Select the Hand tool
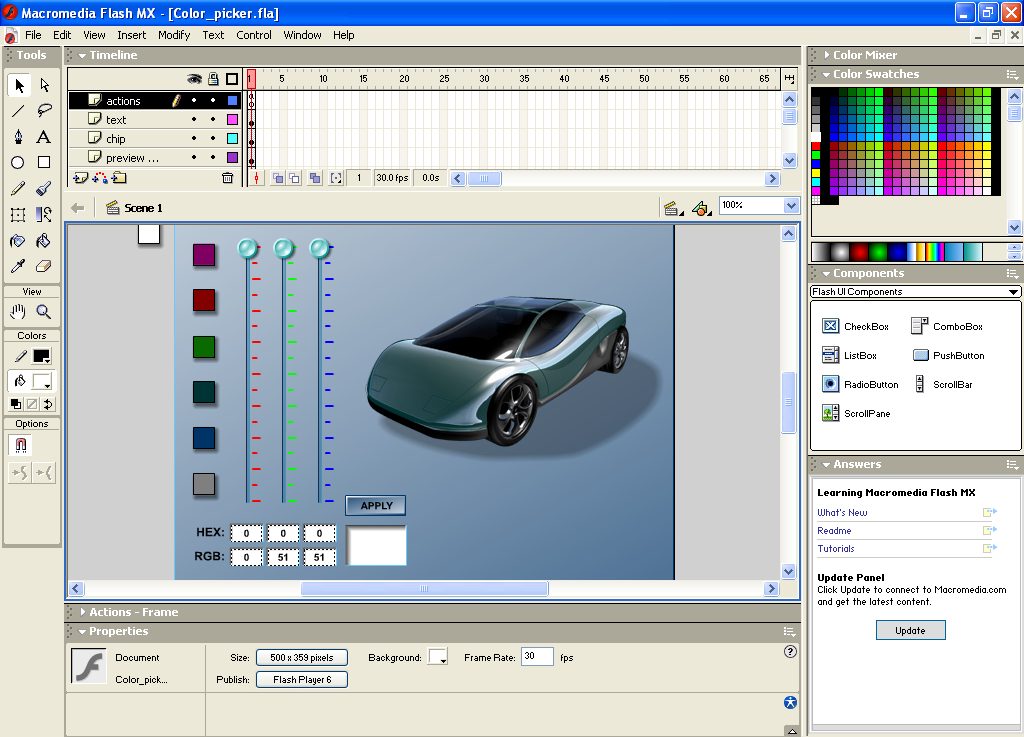Image resolution: width=1024 pixels, height=737 pixels. [18, 312]
